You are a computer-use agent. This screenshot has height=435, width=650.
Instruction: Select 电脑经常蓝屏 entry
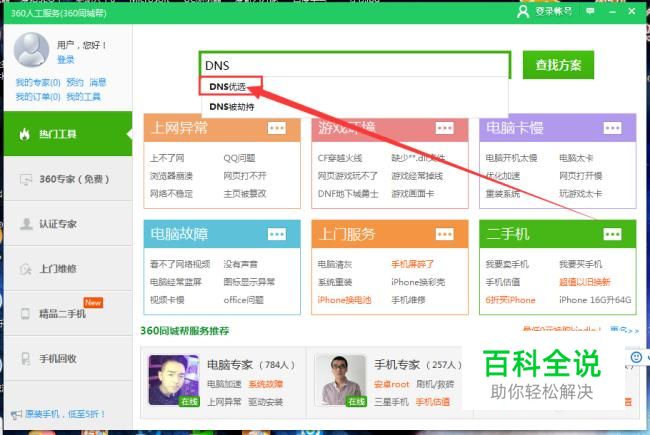tap(176, 282)
